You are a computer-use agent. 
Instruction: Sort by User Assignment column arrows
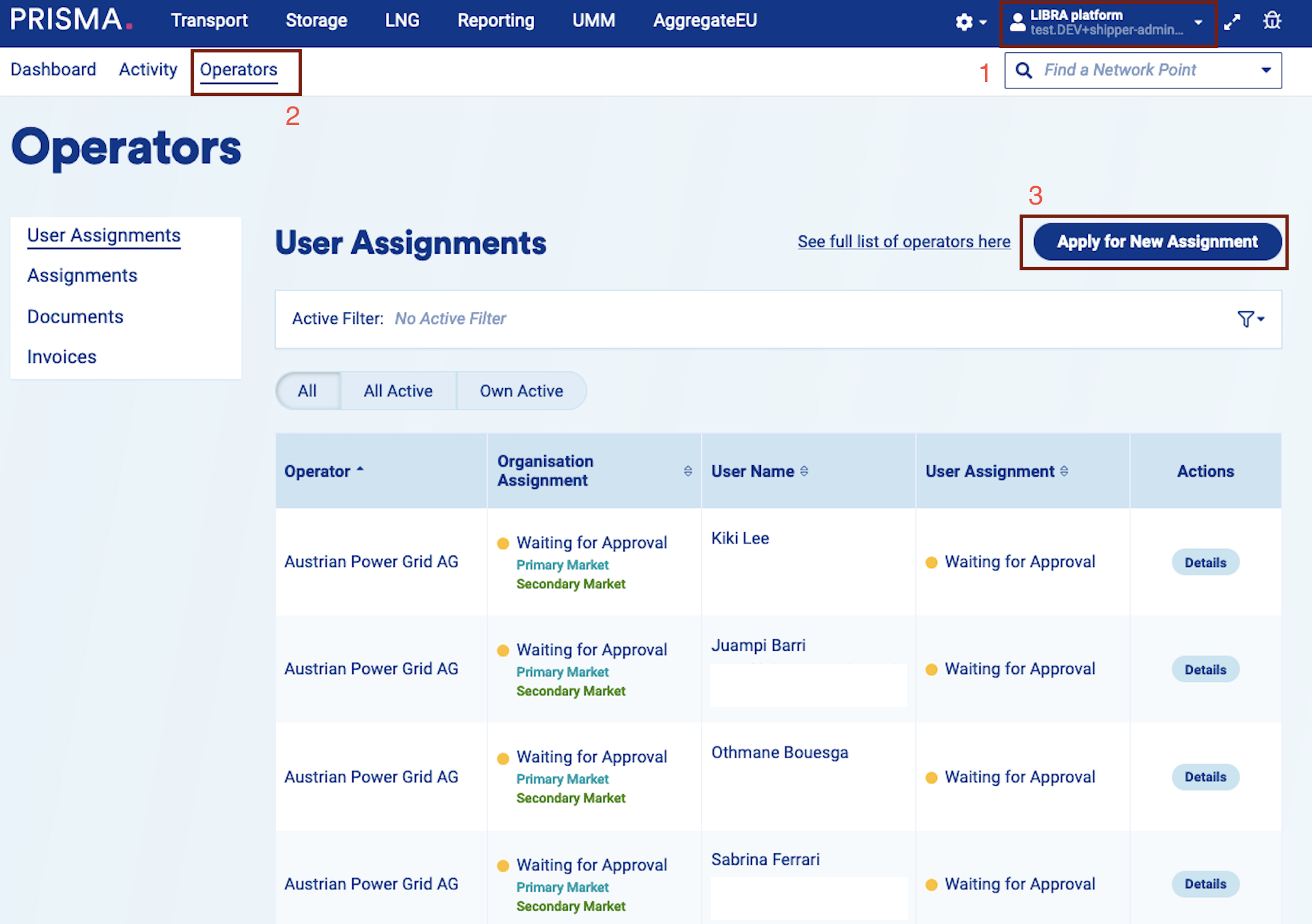coord(1064,471)
